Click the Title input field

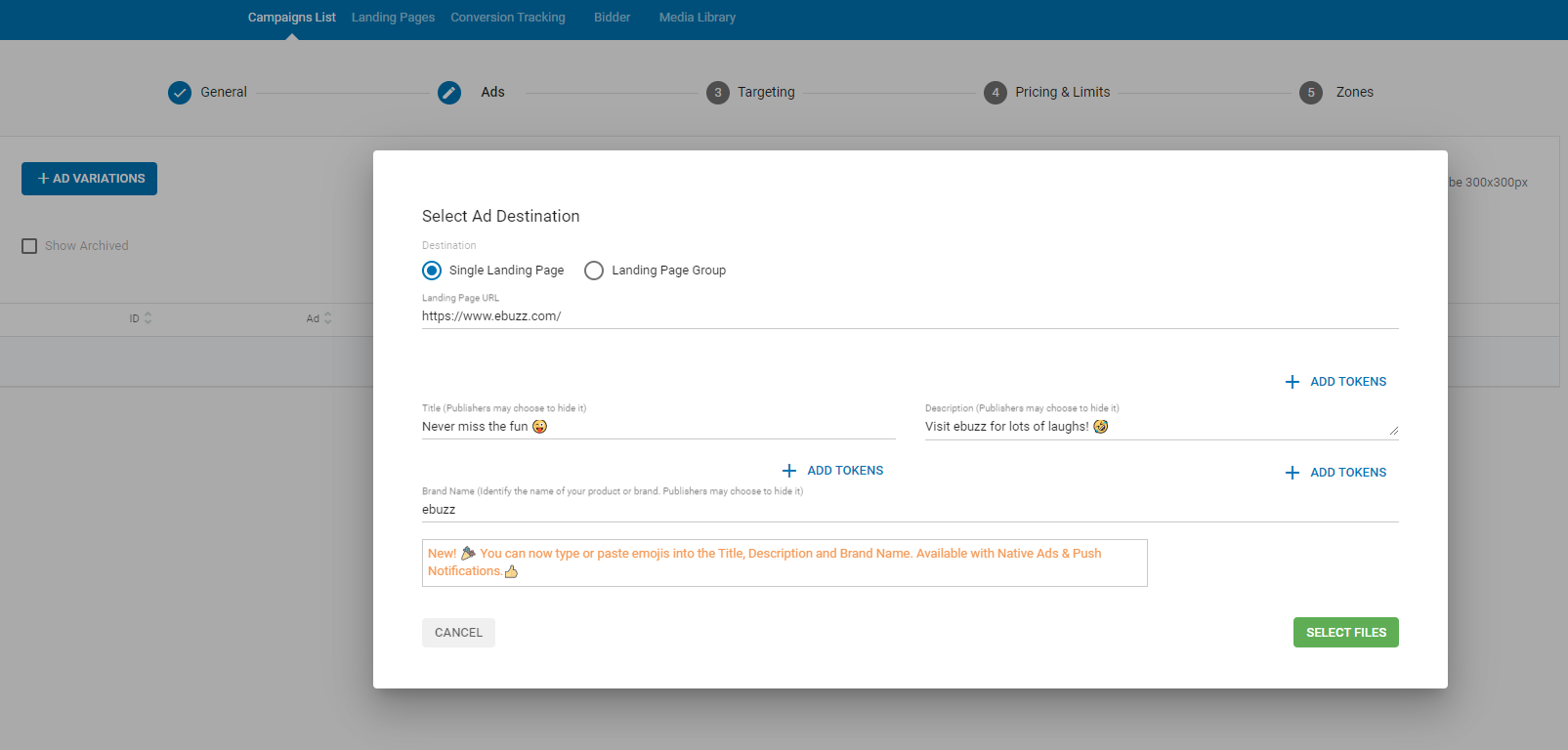[x=658, y=427]
